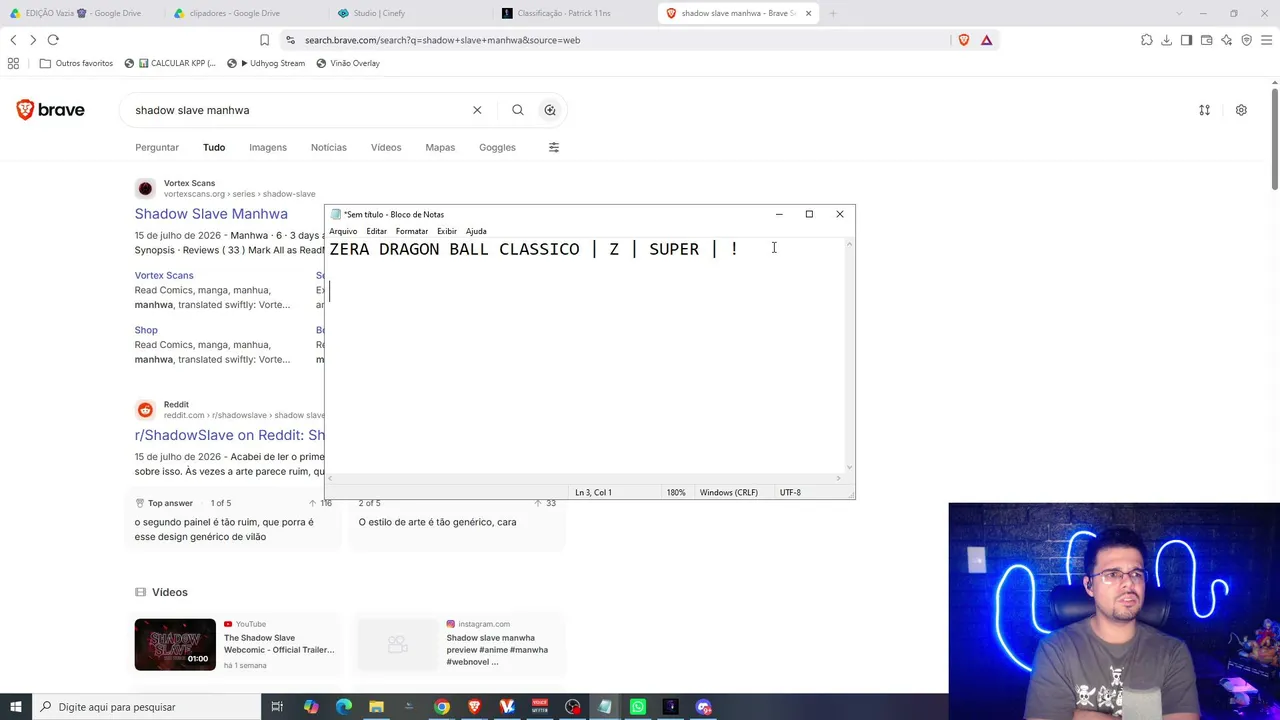
Task: Click the Notepad vertical scrollbar down arrow
Action: pos(850,467)
